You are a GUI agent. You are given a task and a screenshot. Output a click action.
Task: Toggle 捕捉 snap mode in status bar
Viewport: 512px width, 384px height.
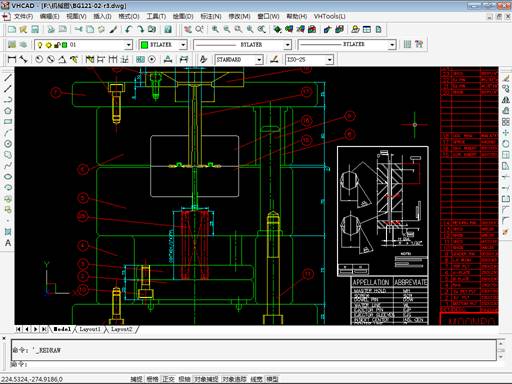(136, 379)
